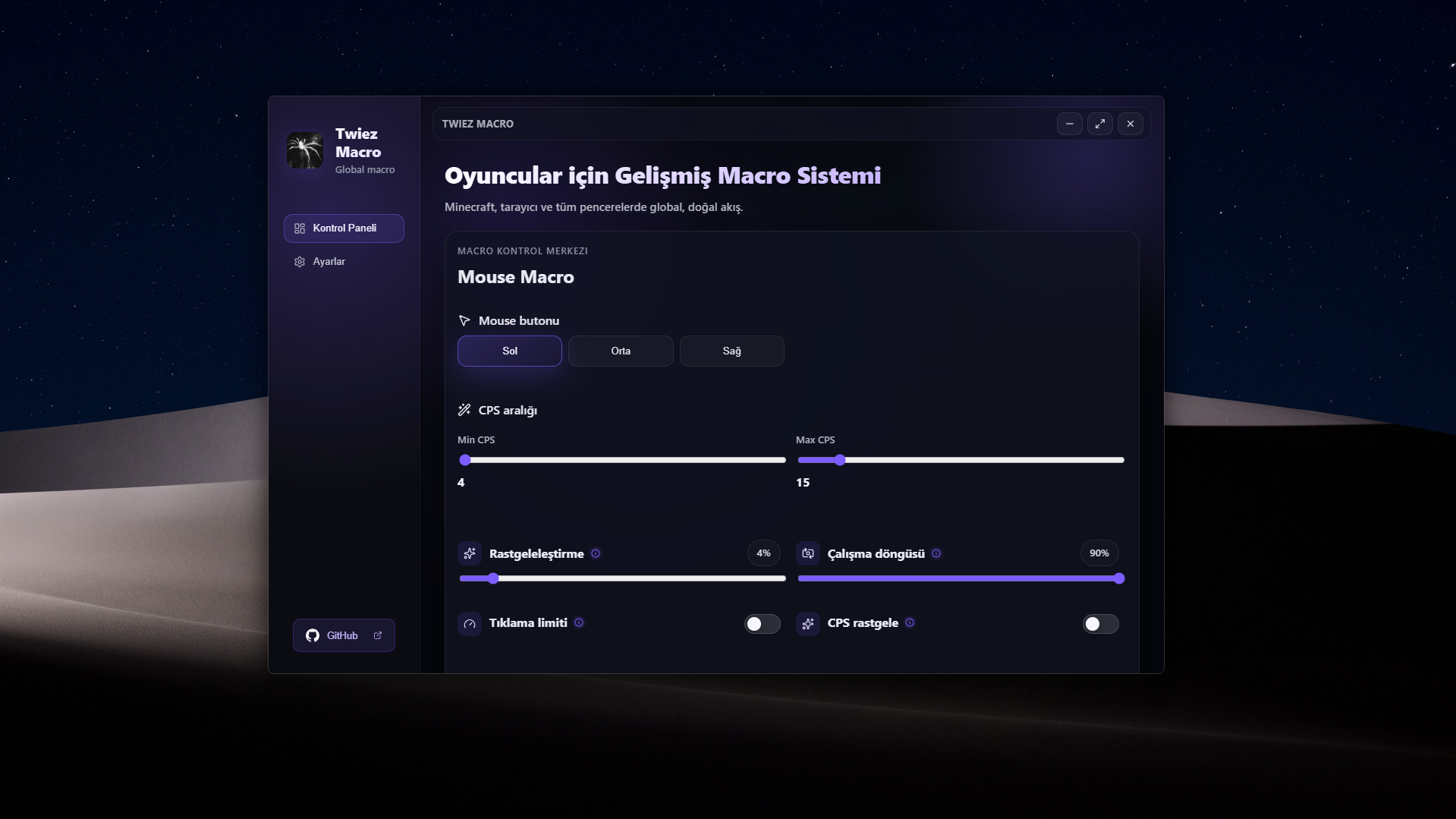This screenshot has width=1456, height=819.
Task: Click the Çalışma döngüsü slider handle
Action: [1119, 578]
